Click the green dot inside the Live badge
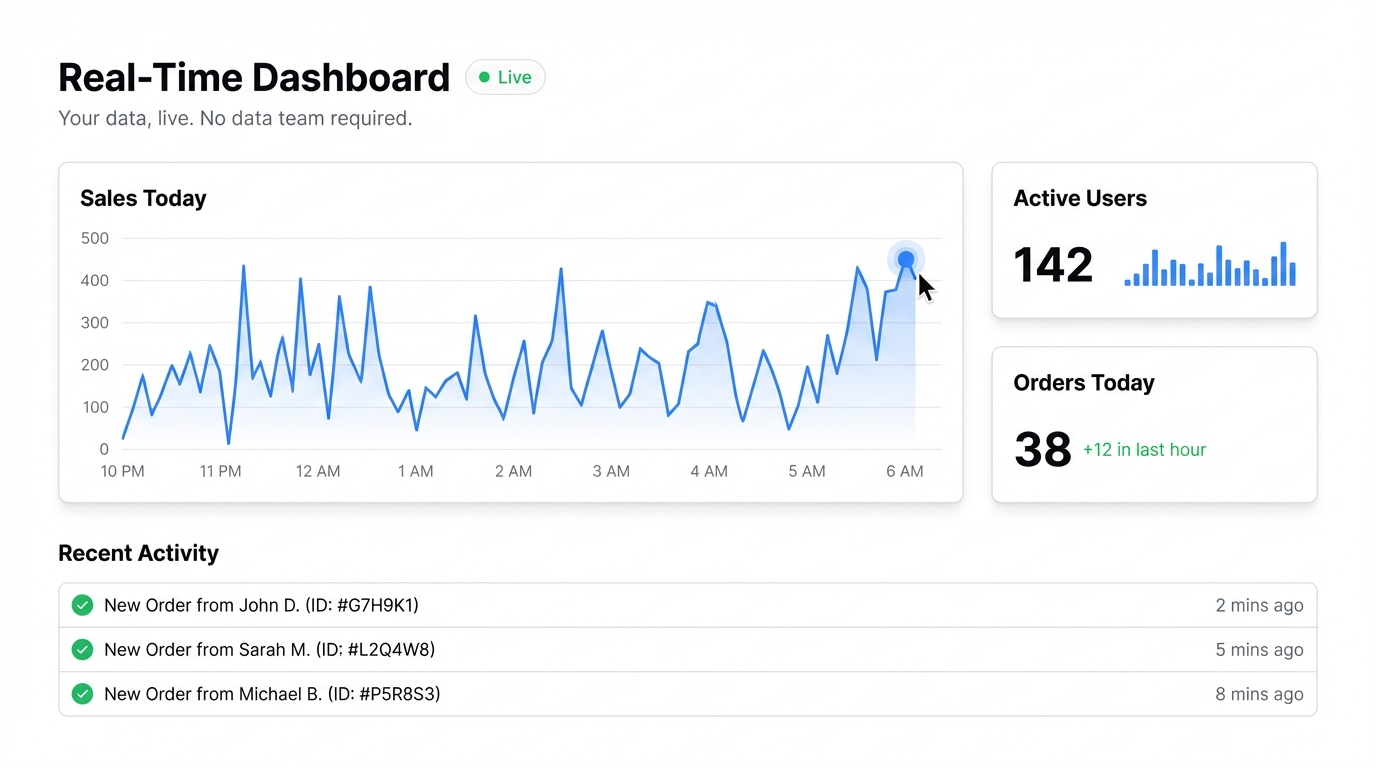Viewport: 1376px width, 768px height. (x=485, y=76)
